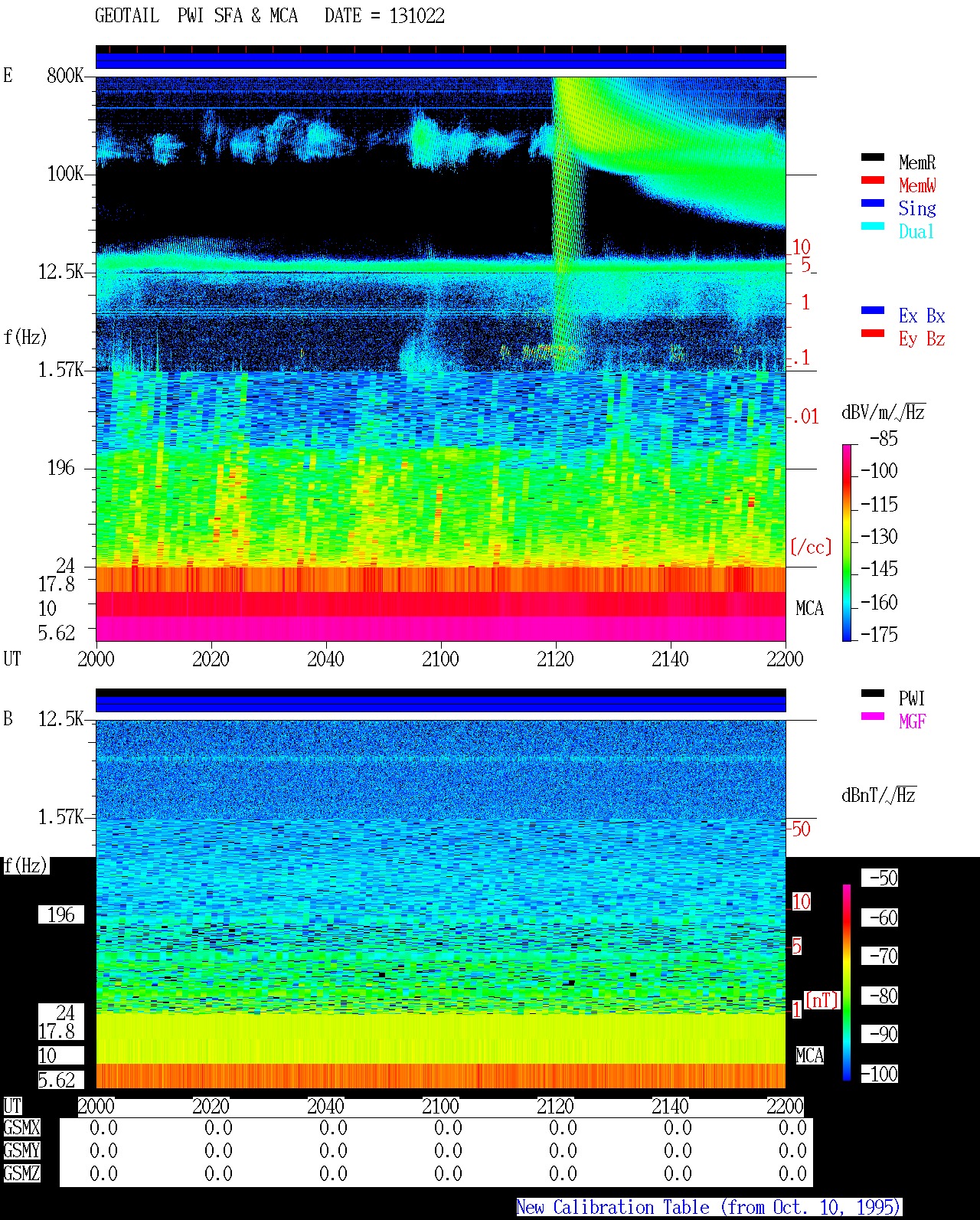The width and height of the screenshot is (980, 1220).
Task: Click the Ex Bx legend label
Action: pos(922,316)
